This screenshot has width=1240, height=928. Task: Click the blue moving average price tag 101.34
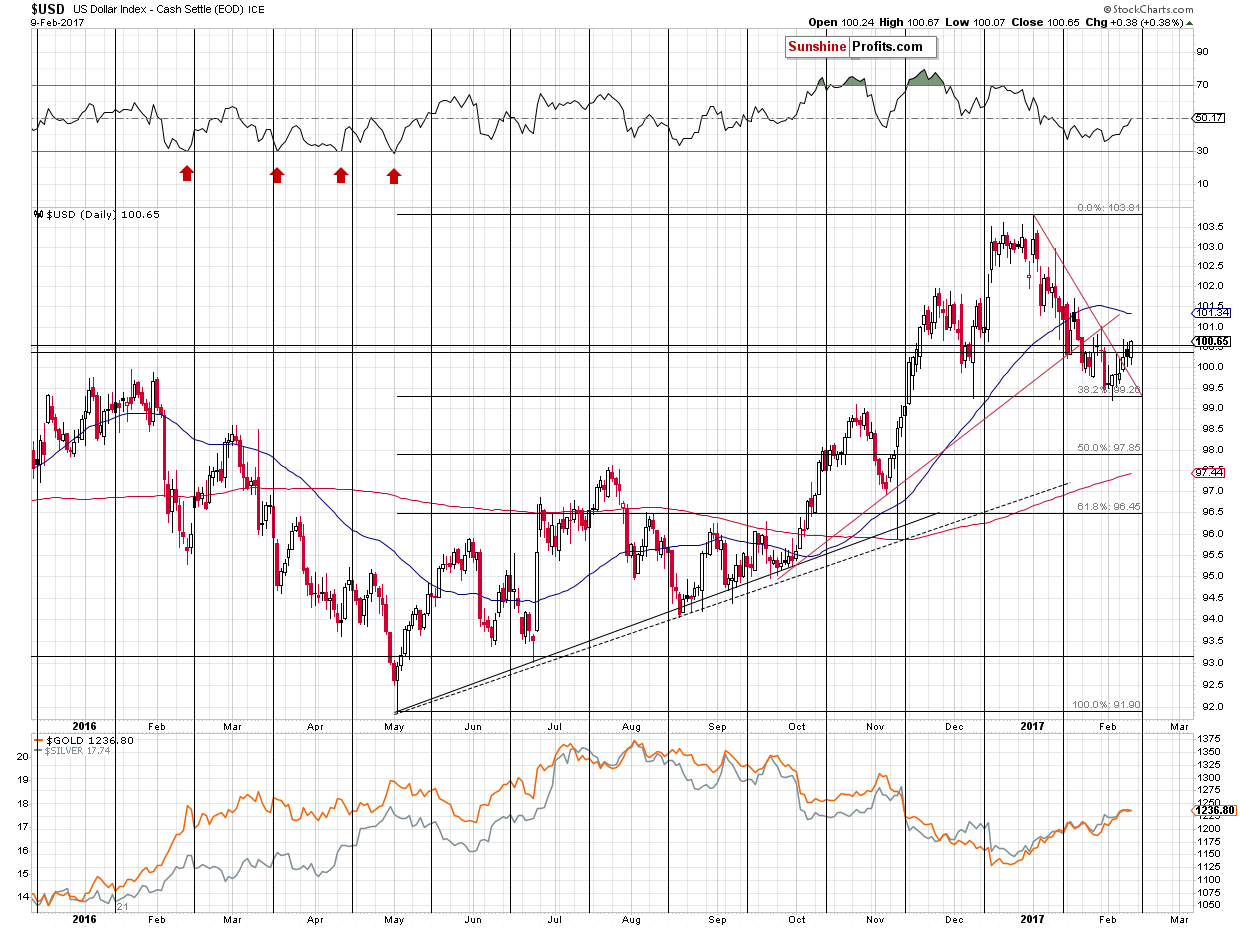(x=1212, y=313)
